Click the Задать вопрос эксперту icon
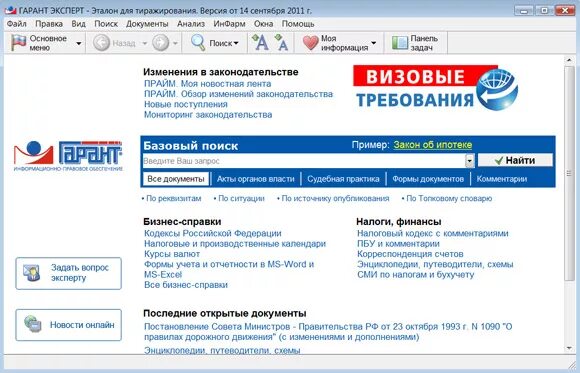Screen dimensions: 580x373 (x=32, y=273)
